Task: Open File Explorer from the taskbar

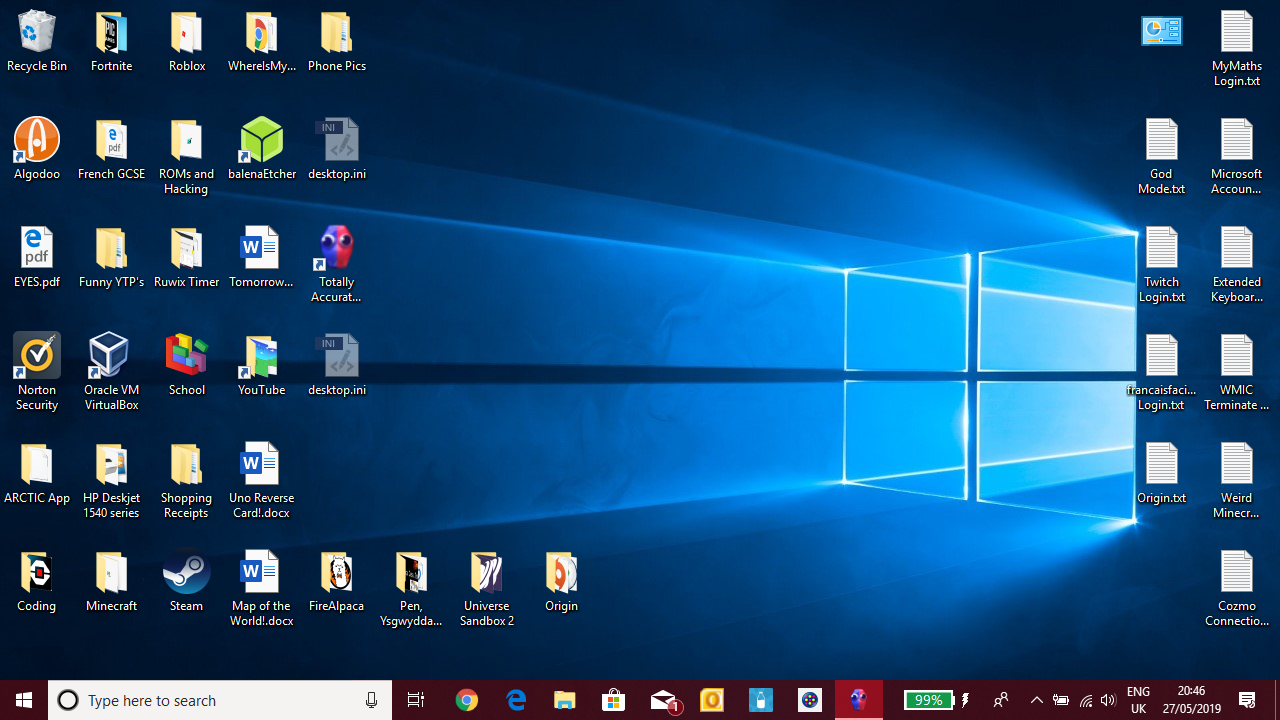Action: 565,700
